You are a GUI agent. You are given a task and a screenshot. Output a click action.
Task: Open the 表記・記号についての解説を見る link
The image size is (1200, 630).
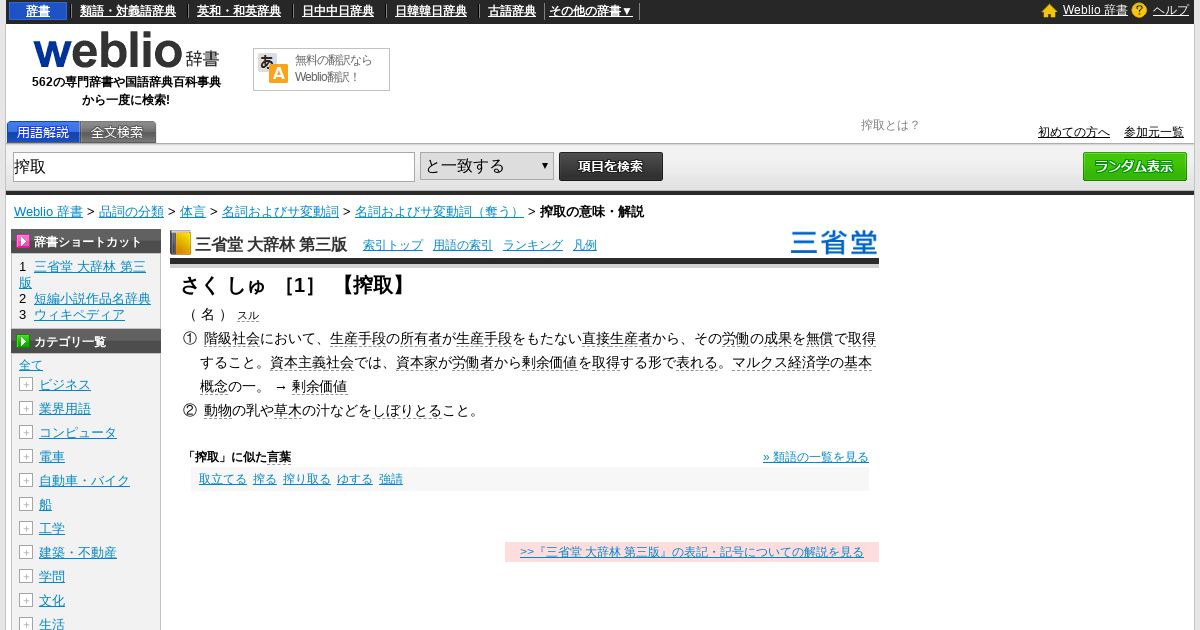pyautogui.click(x=692, y=552)
